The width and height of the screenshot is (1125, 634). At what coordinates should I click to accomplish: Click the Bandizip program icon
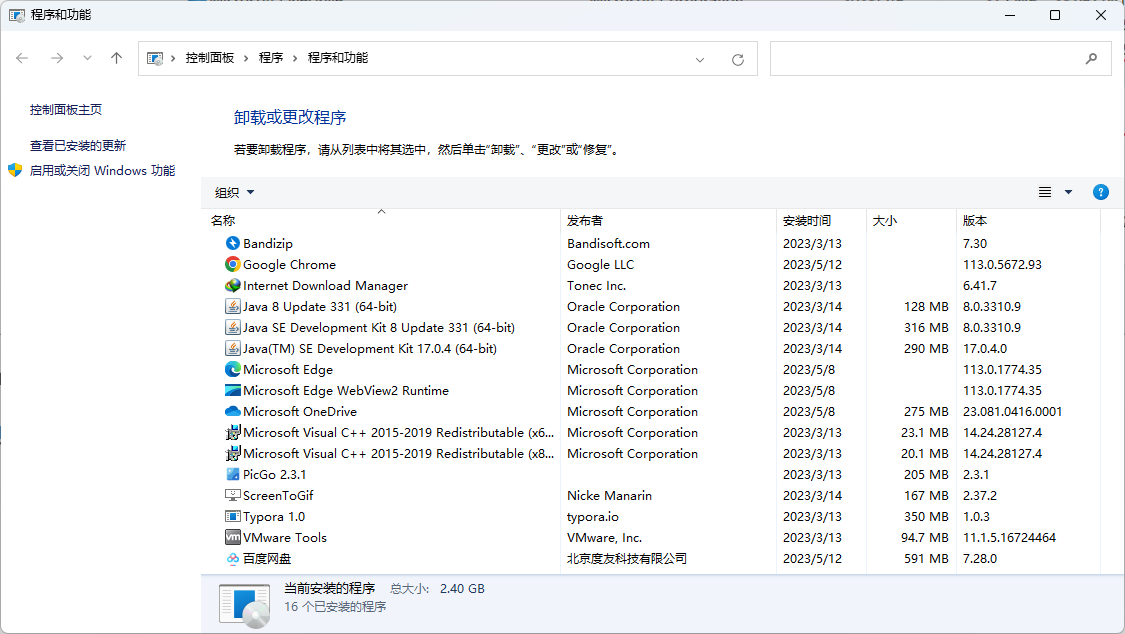point(232,243)
